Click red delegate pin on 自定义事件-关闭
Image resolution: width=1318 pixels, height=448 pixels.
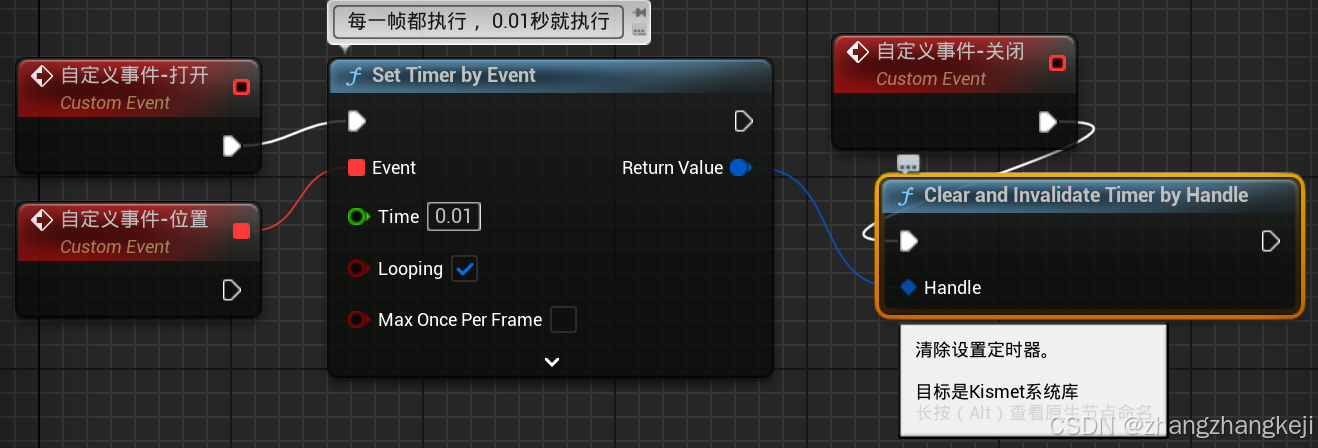1057,64
